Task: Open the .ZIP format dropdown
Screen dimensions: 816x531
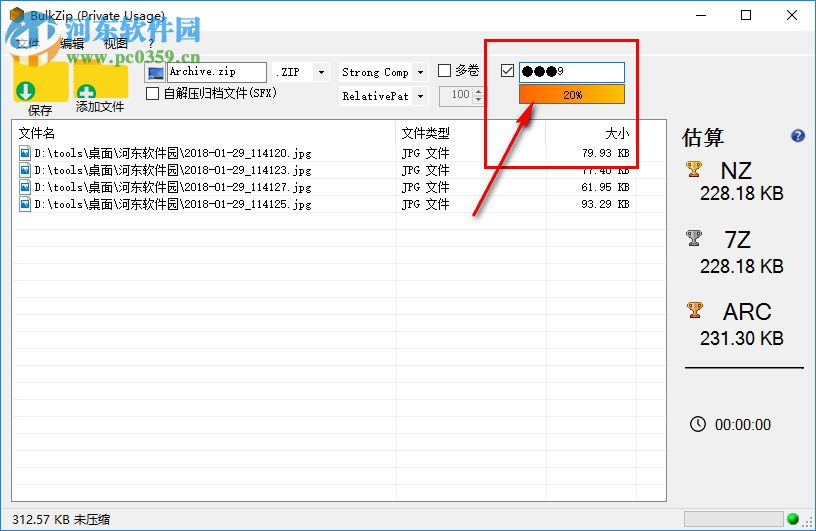Action: pyautogui.click(x=322, y=72)
